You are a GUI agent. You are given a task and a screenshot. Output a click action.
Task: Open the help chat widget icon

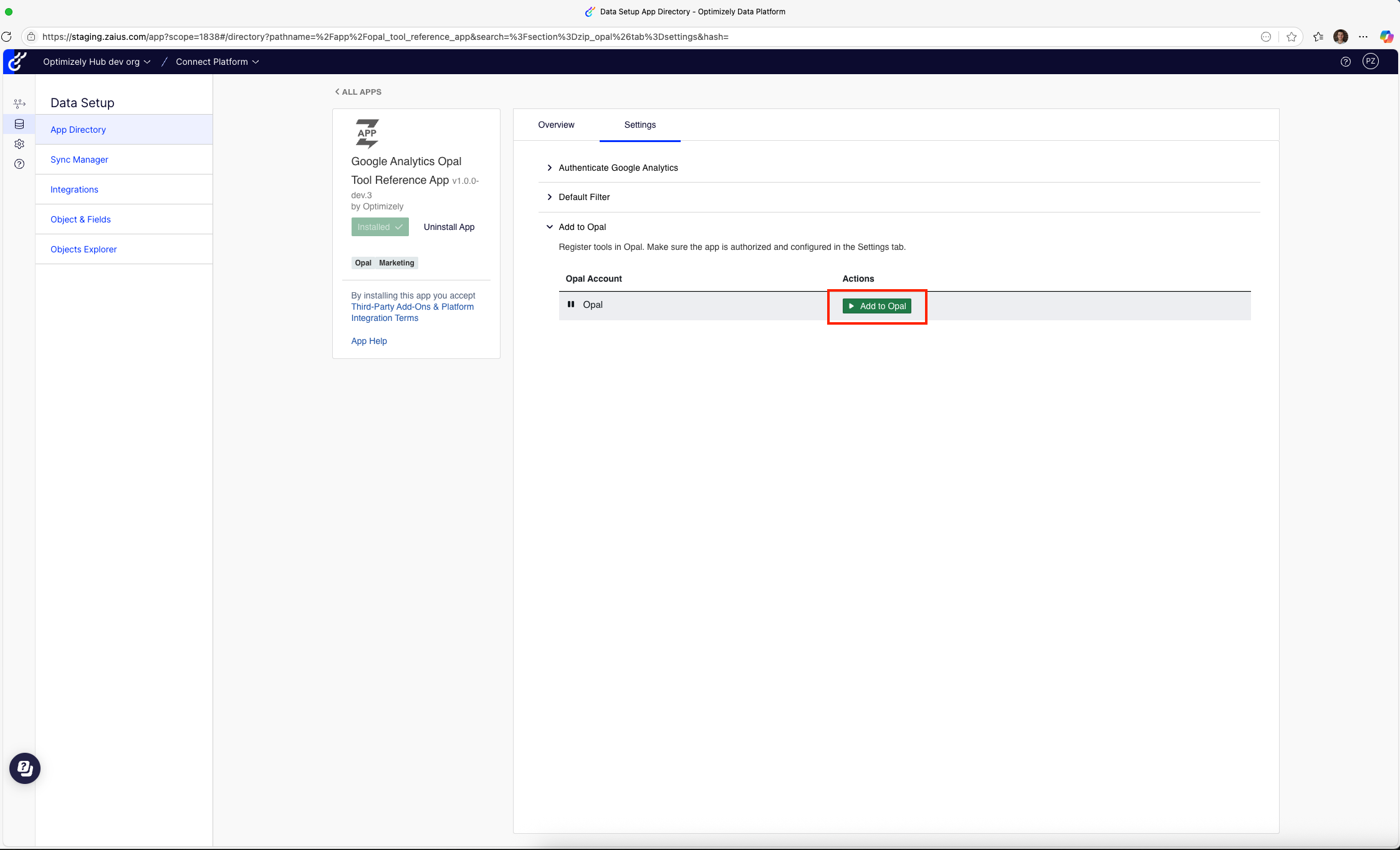pos(25,768)
